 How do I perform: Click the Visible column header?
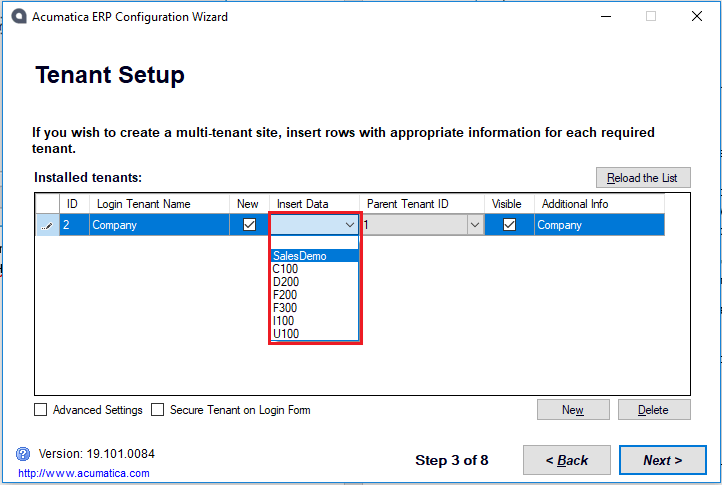tap(509, 204)
